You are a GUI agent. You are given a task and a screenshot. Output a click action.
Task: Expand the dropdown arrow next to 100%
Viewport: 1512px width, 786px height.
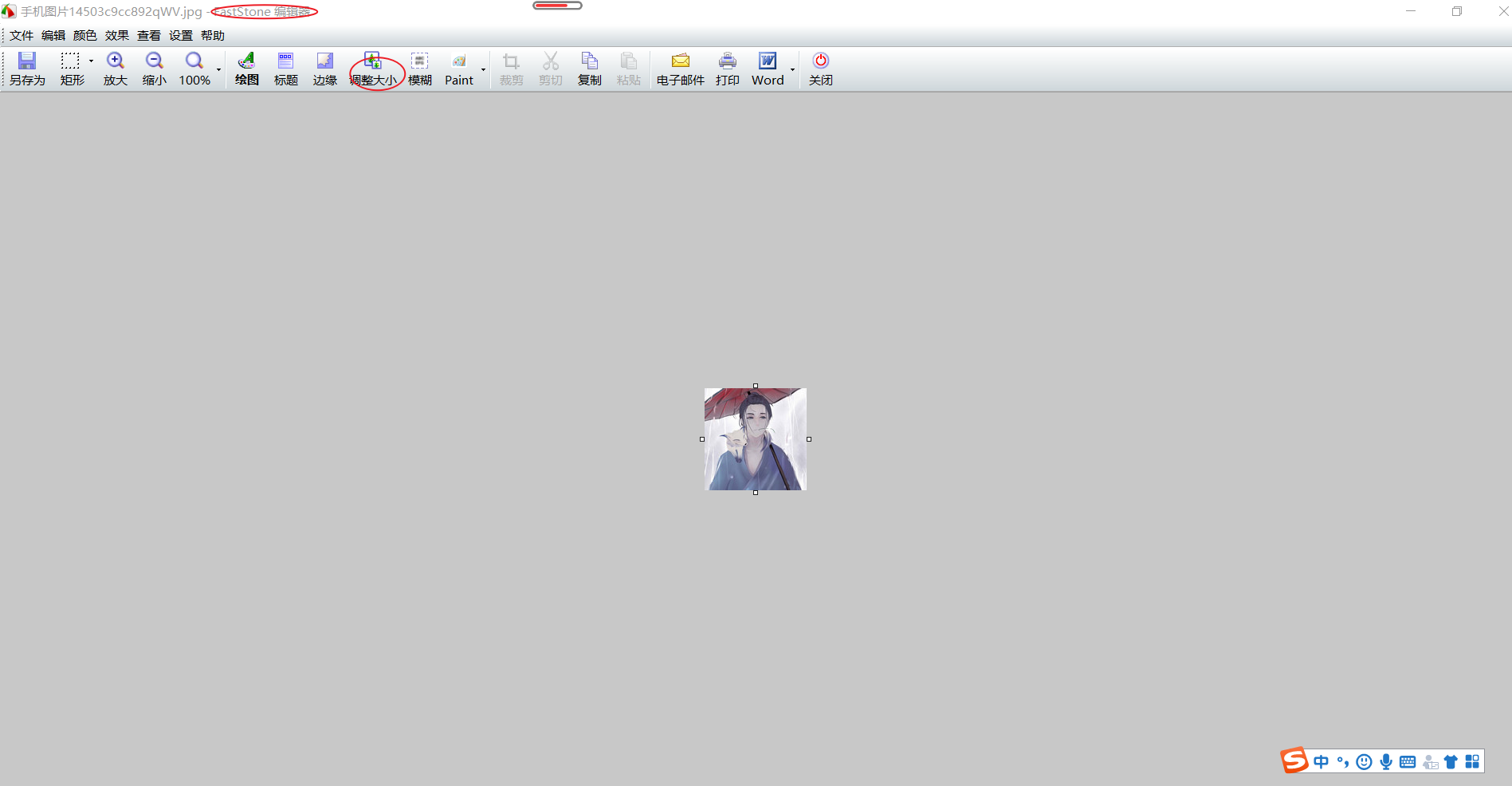pos(218,69)
